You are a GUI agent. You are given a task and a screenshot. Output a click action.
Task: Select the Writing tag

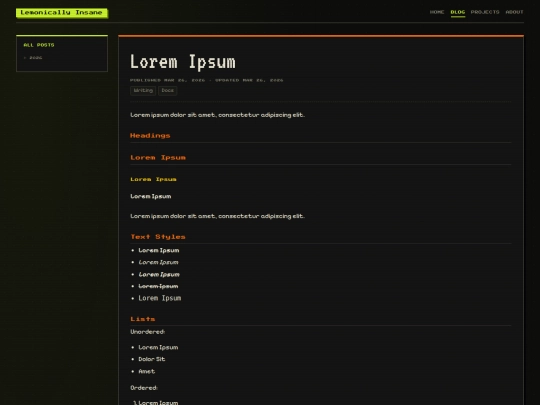143,91
